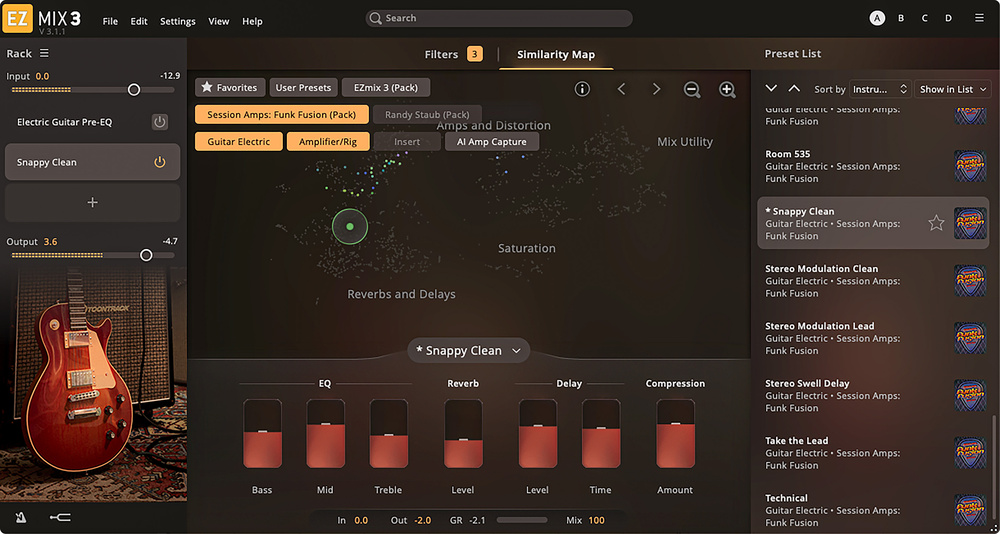Open the hamburger menu at top right
The width and height of the screenshot is (1000, 534).
[978, 18]
